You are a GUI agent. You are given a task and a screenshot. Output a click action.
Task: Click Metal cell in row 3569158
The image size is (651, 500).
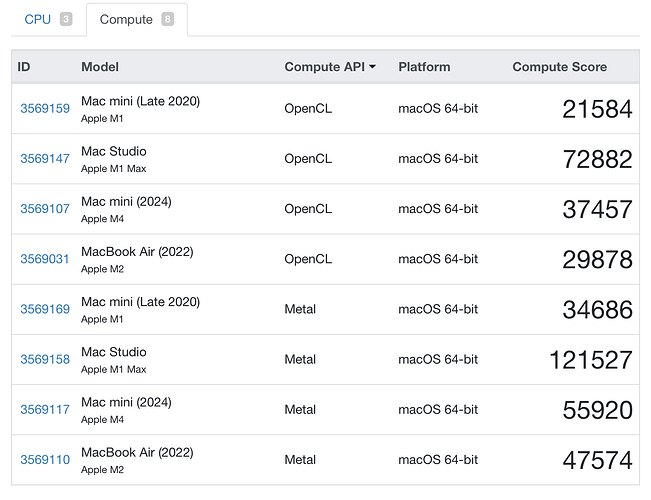(300, 359)
